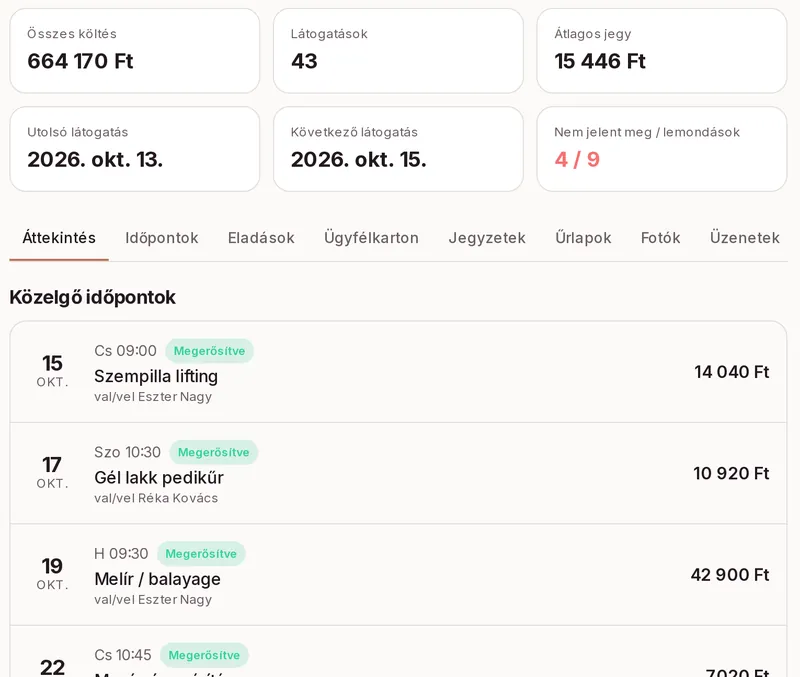
Task: Click the Látogatások count 43
Action: click(x=304, y=61)
